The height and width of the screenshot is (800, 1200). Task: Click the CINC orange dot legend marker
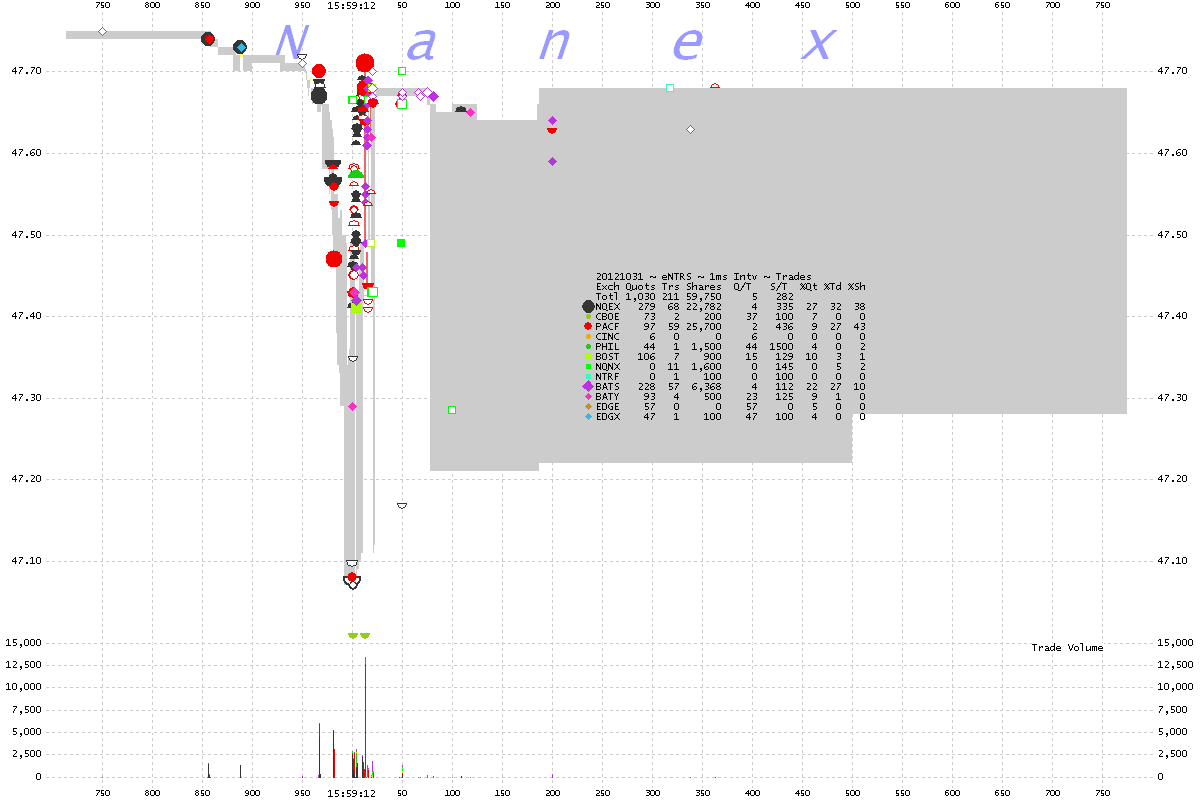pyautogui.click(x=588, y=336)
